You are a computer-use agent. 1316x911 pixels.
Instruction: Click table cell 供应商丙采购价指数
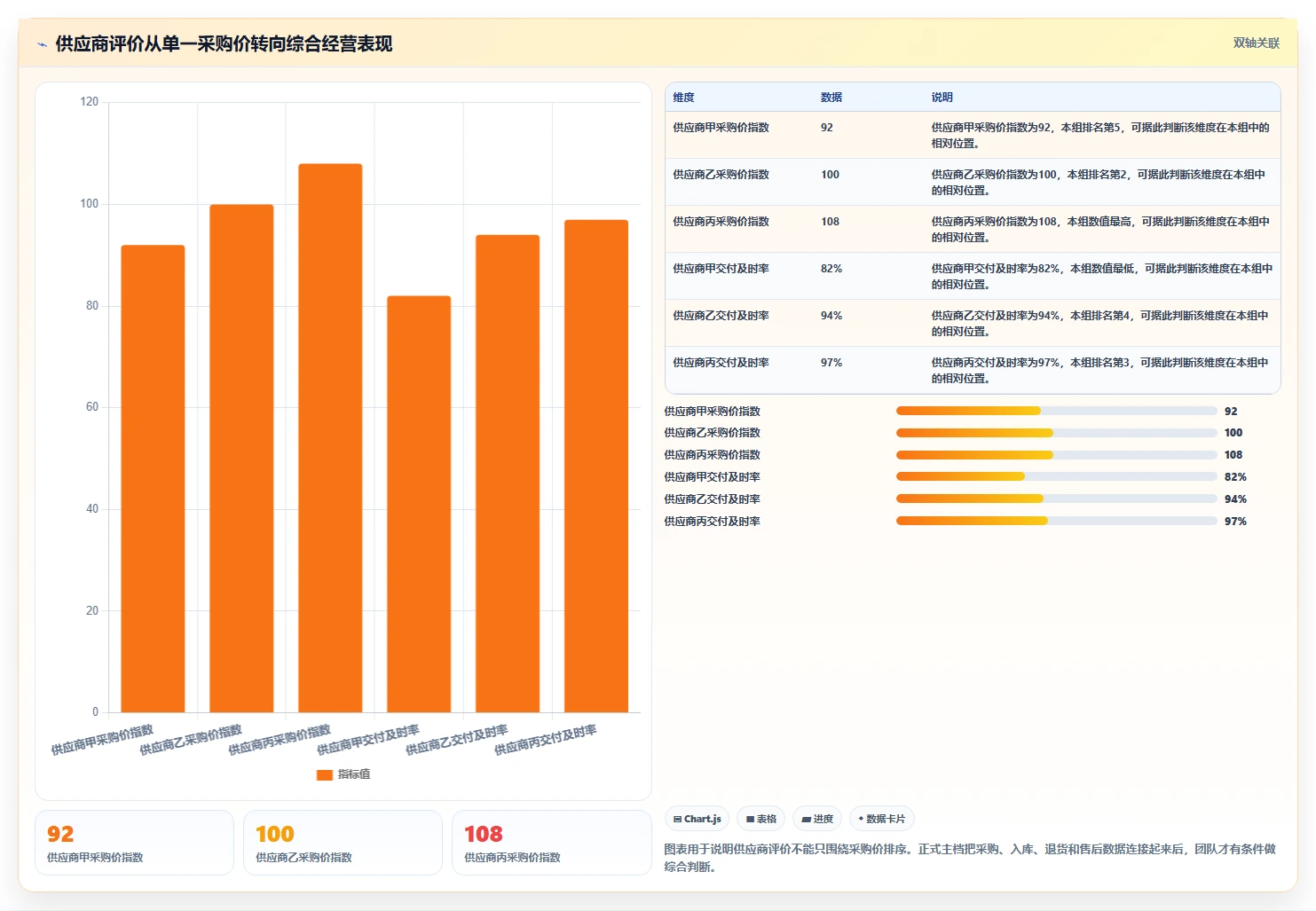pos(721,222)
